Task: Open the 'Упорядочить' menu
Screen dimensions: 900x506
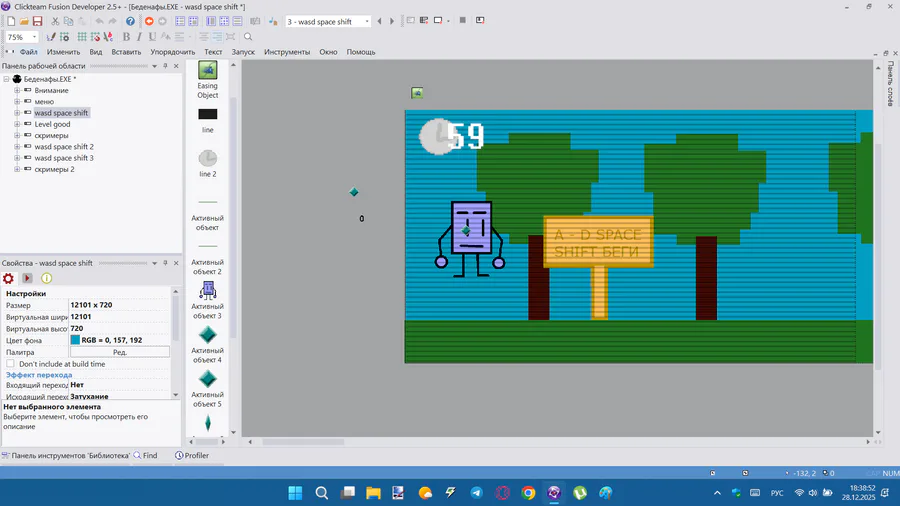Action: click(x=173, y=52)
